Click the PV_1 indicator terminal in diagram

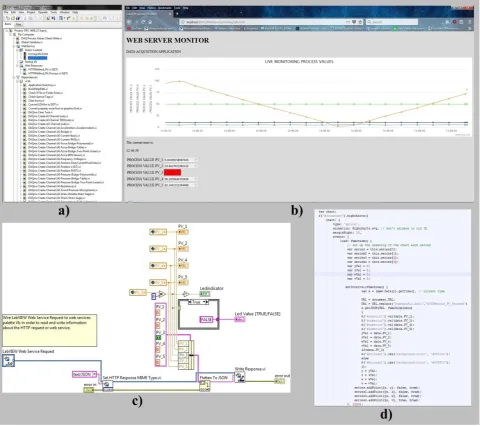(183, 232)
